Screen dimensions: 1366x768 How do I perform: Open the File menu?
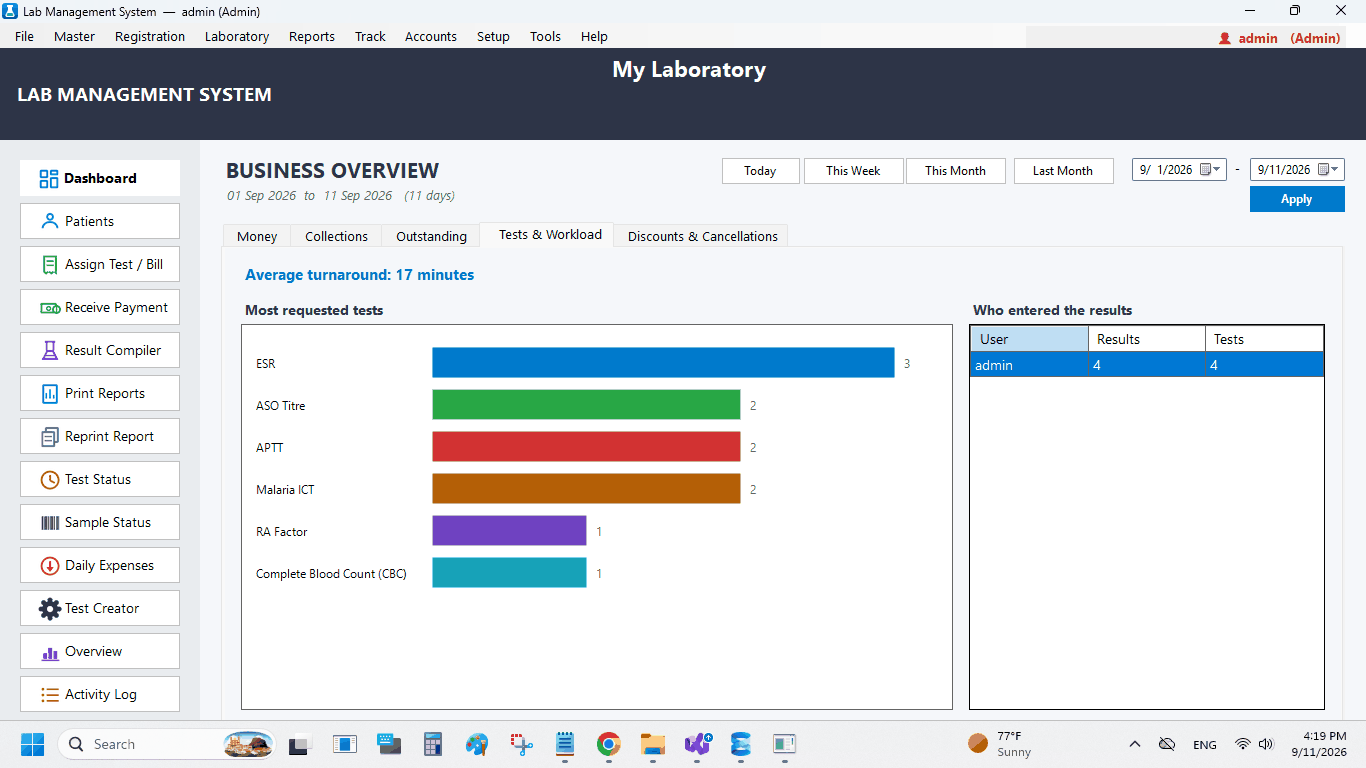click(24, 36)
